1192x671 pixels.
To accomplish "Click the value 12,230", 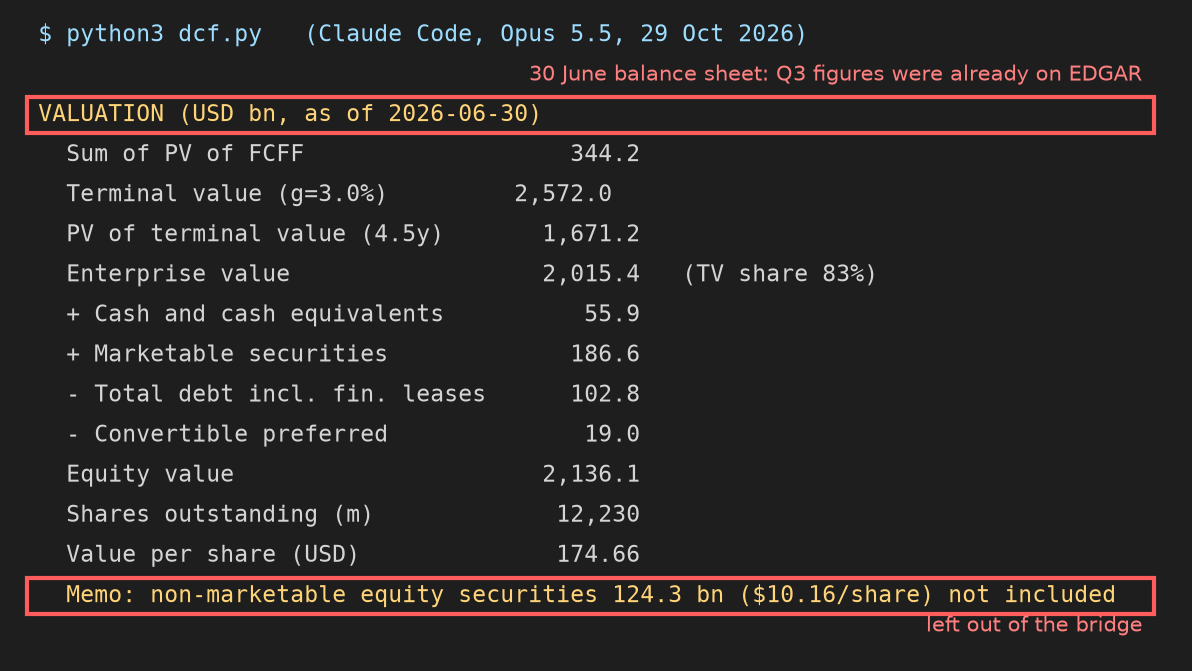I will tap(598, 514).
